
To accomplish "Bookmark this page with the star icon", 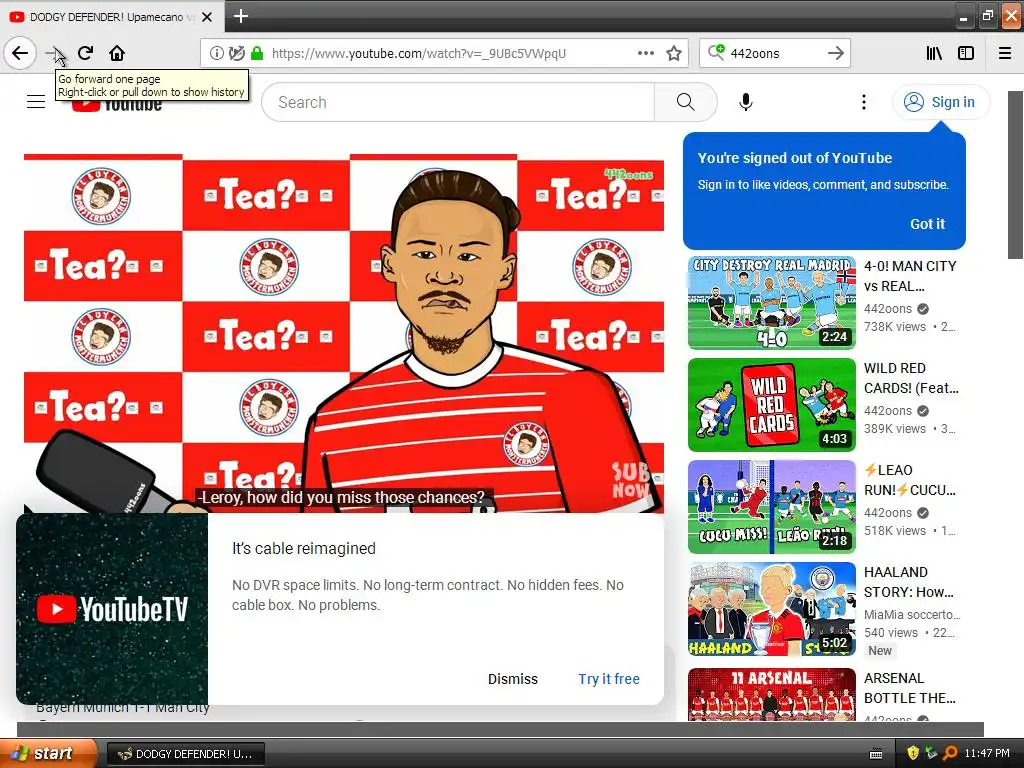I will click(674, 53).
